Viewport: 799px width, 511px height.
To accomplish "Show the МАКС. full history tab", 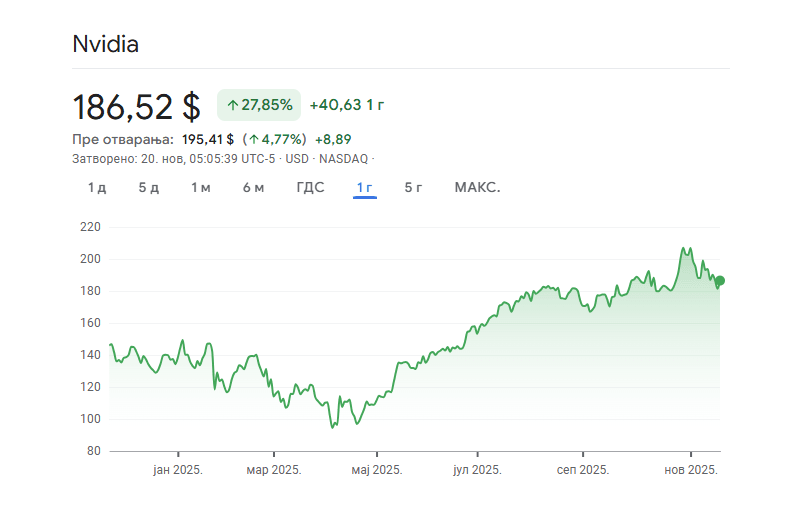I will pos(477,187).
